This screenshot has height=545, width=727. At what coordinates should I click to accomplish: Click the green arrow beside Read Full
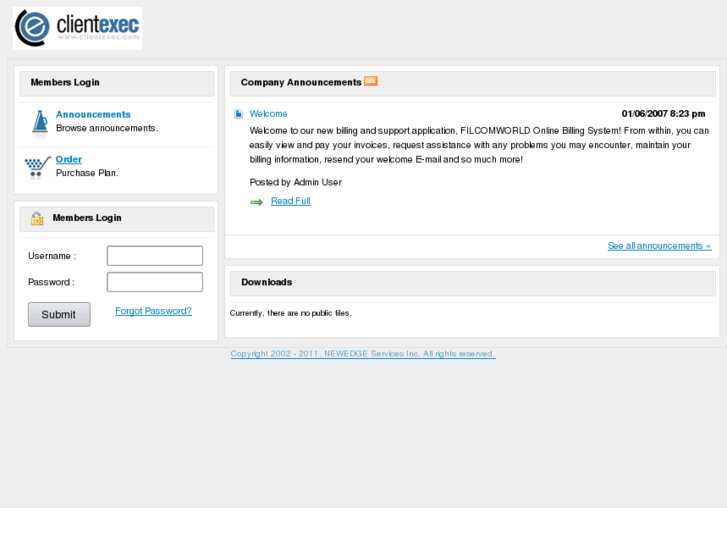[x=256, y=202]
